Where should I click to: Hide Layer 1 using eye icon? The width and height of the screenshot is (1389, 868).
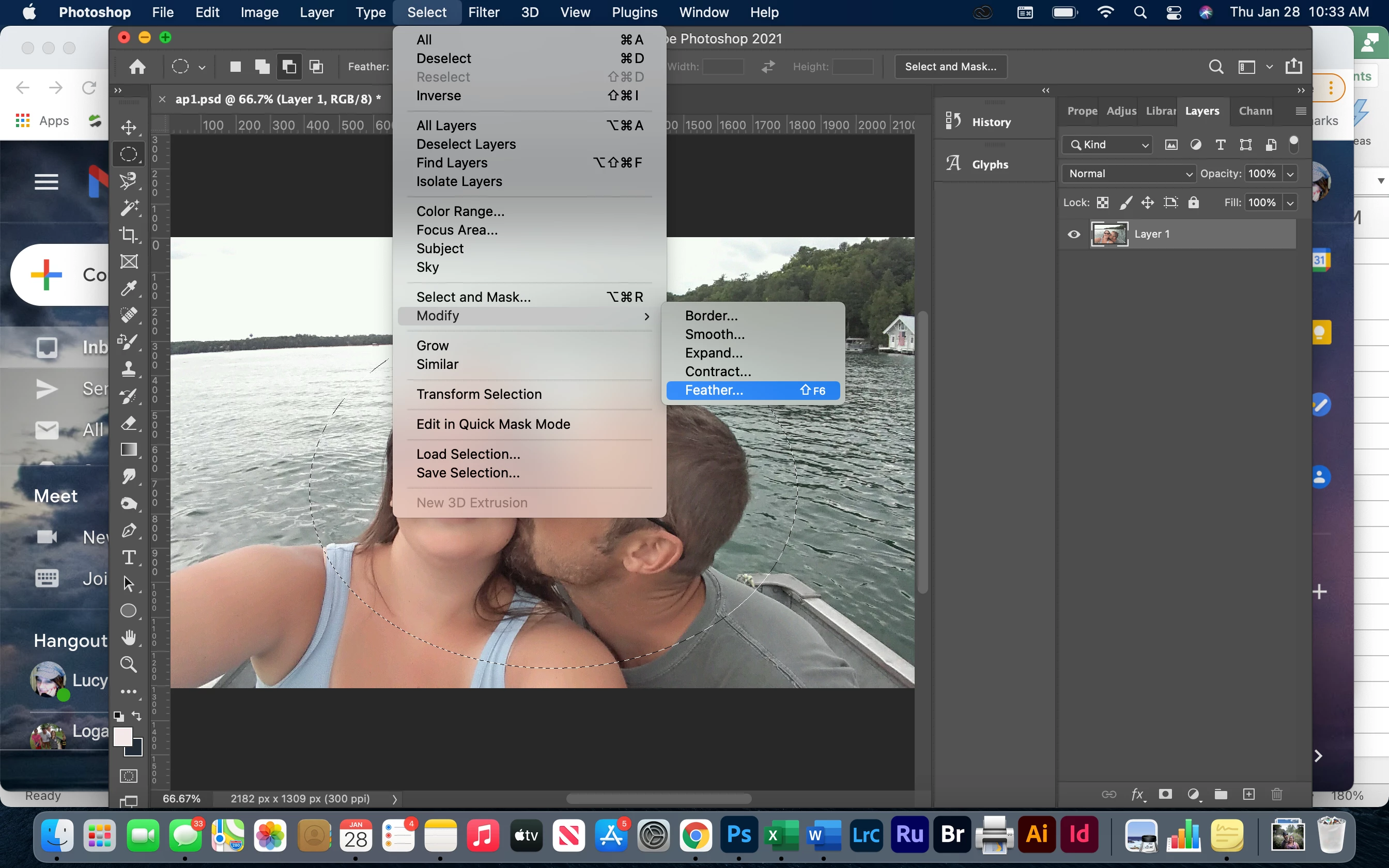(1074, 234)
